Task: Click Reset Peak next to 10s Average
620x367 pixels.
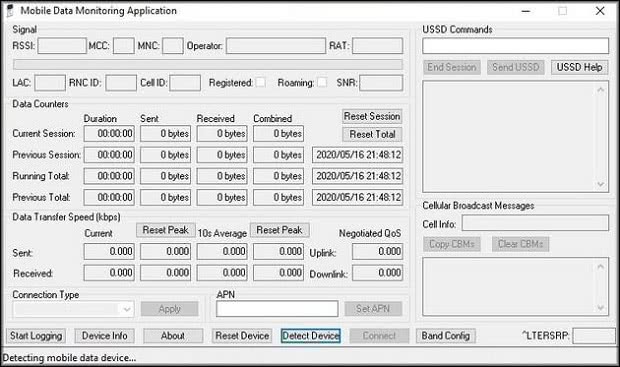Action: tap(280, 230)
